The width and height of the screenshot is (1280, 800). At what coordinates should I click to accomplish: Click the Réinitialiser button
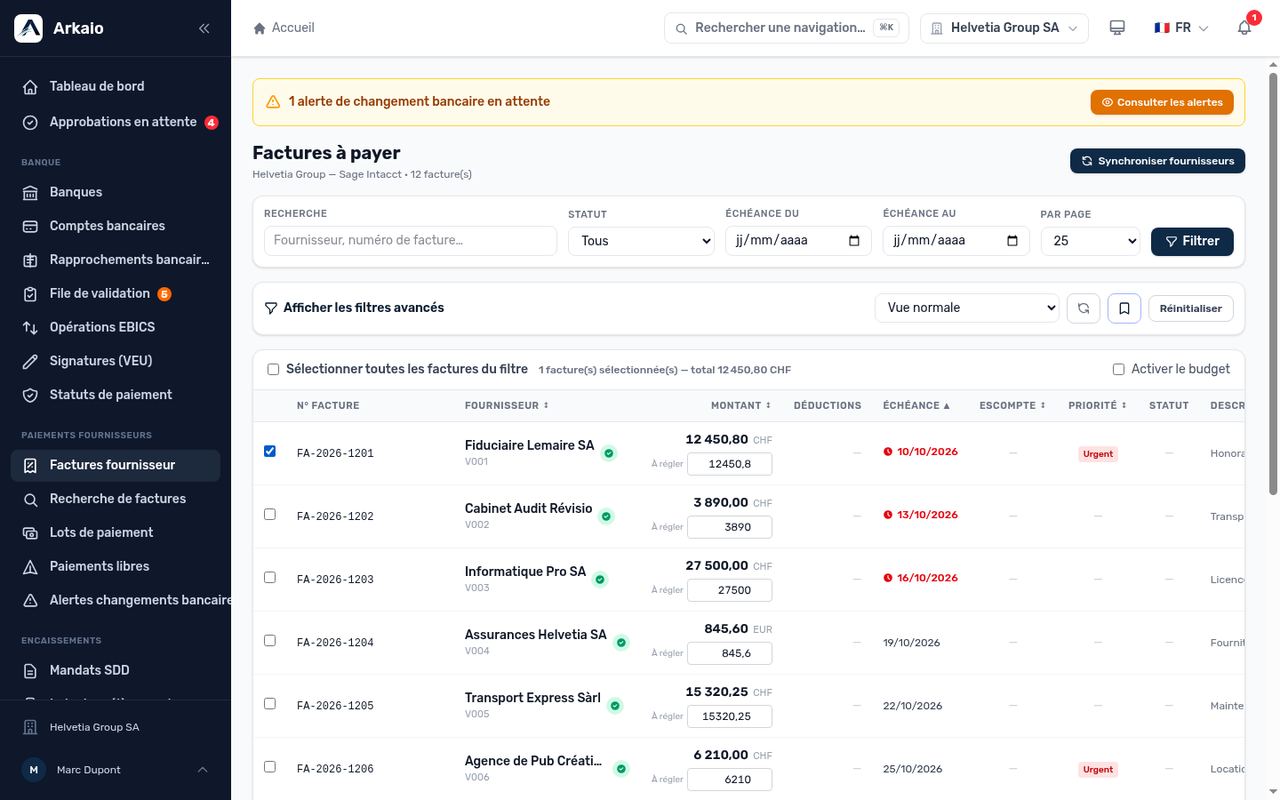tap(1191, 308)
